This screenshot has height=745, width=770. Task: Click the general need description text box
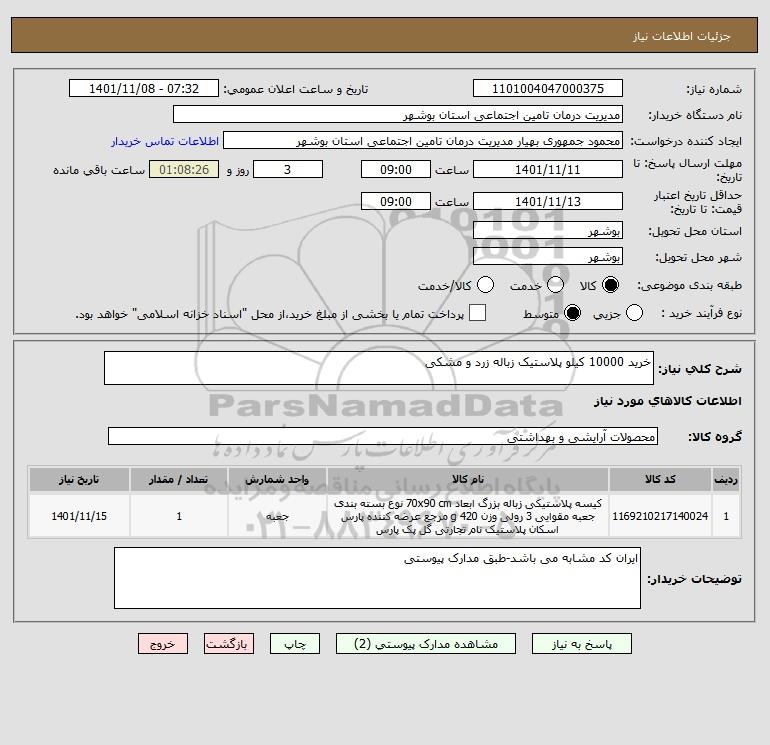point(379,368)
